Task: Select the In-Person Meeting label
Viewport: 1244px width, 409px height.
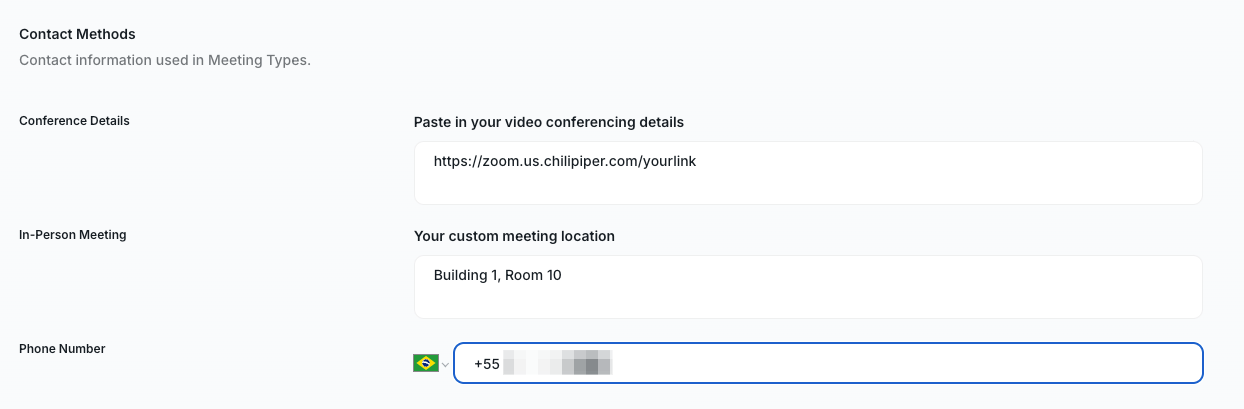Action: coord(73,235)
